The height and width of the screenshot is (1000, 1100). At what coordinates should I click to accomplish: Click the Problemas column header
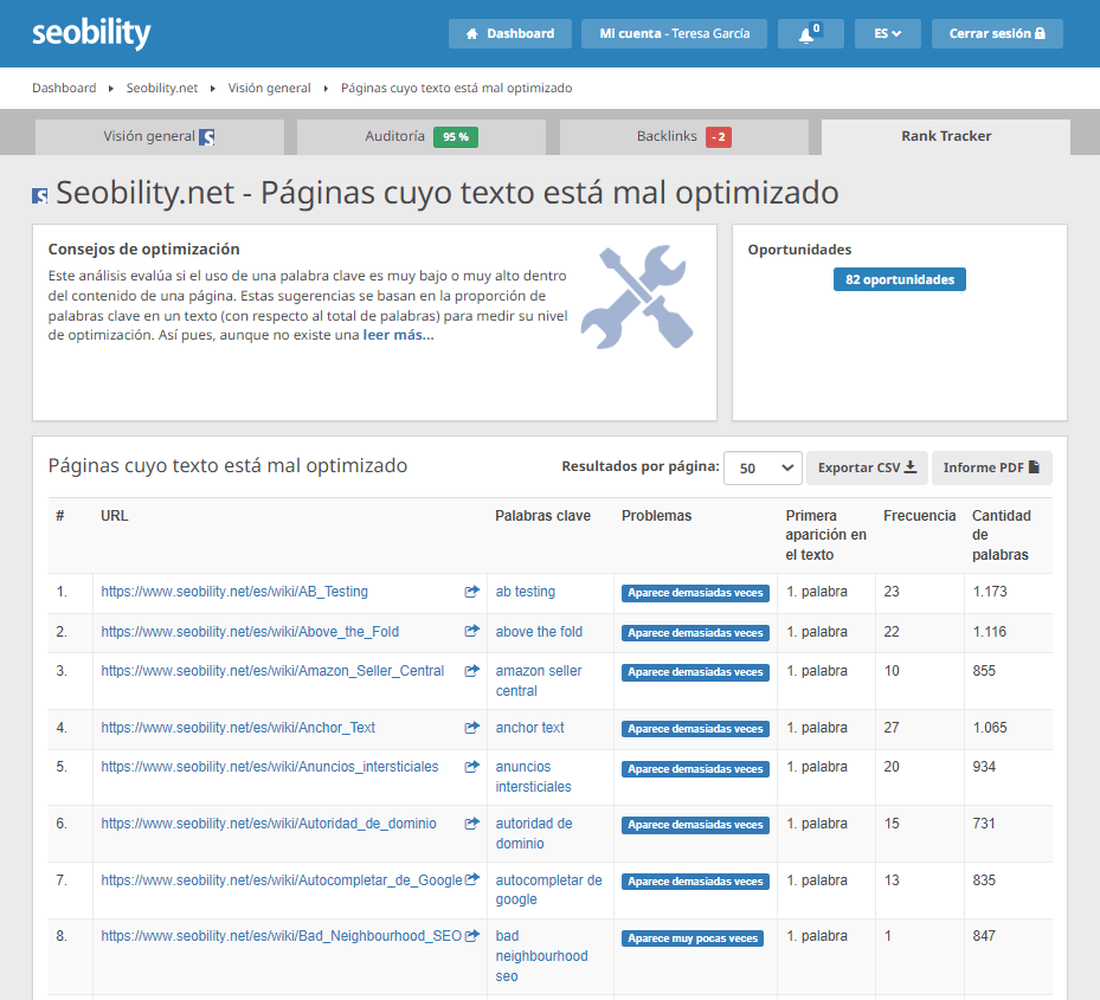click(657, 516)
